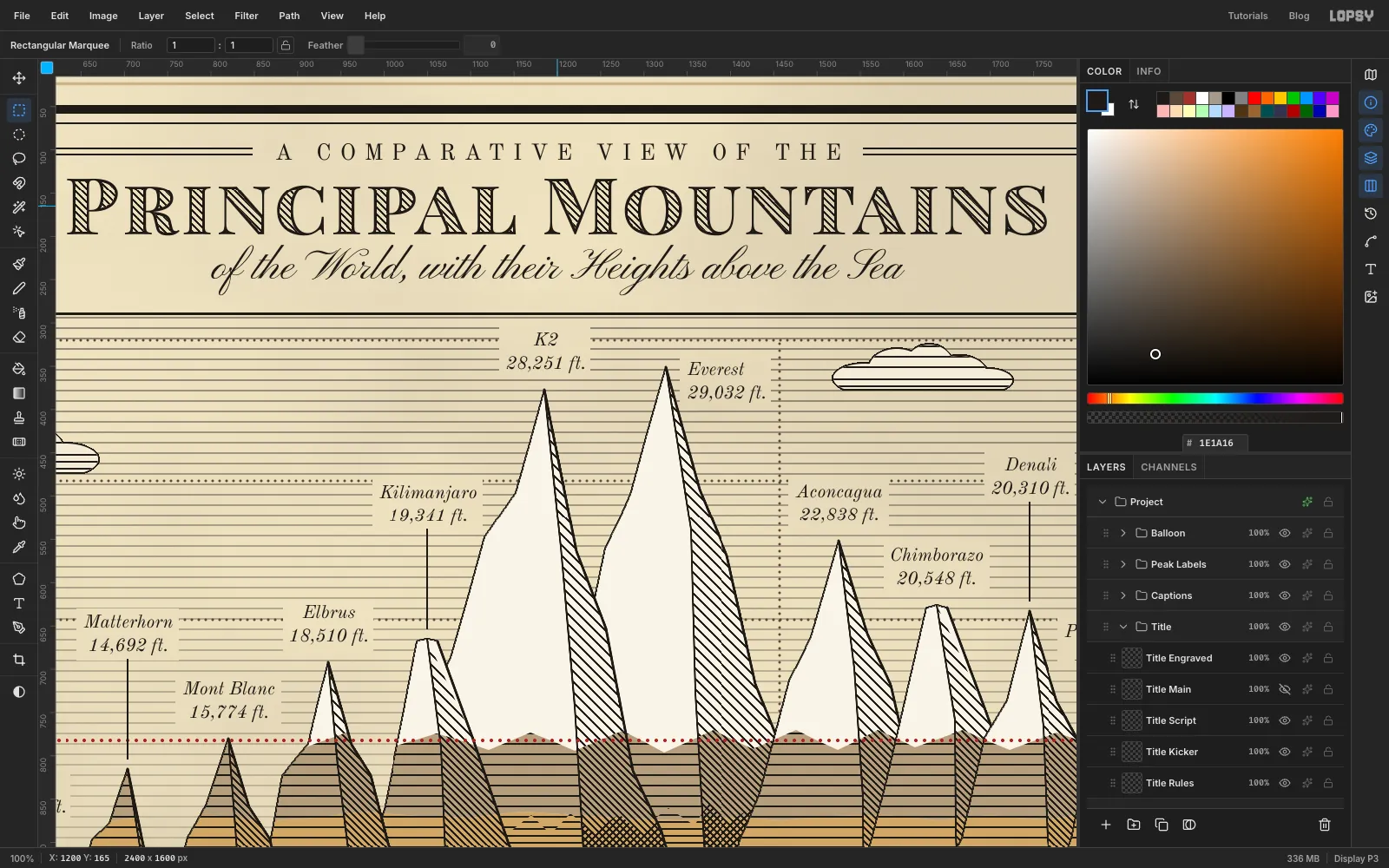Hide the Balloon group
The image size is (1389, 868).
click(x=1285, y=533)
